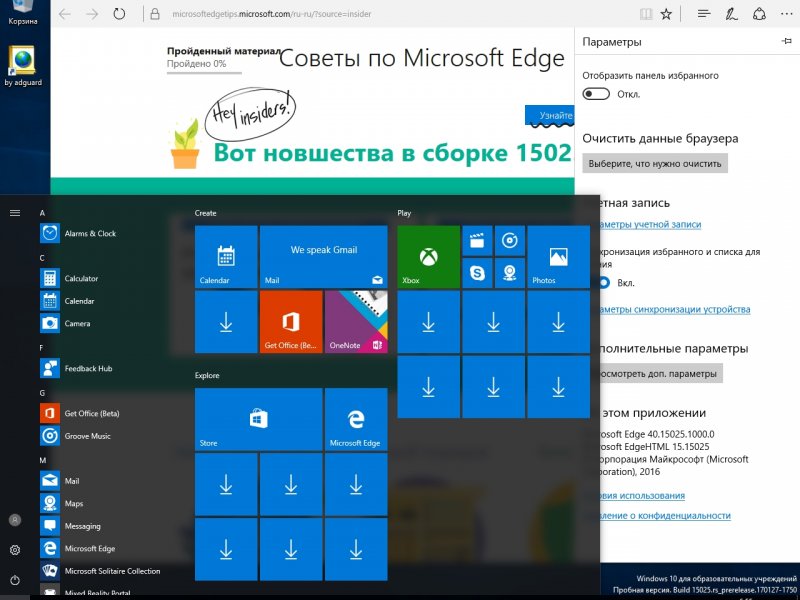Click letter A group header in app list
The width and height of the screenshot is (800, 600).
[42, 213]
